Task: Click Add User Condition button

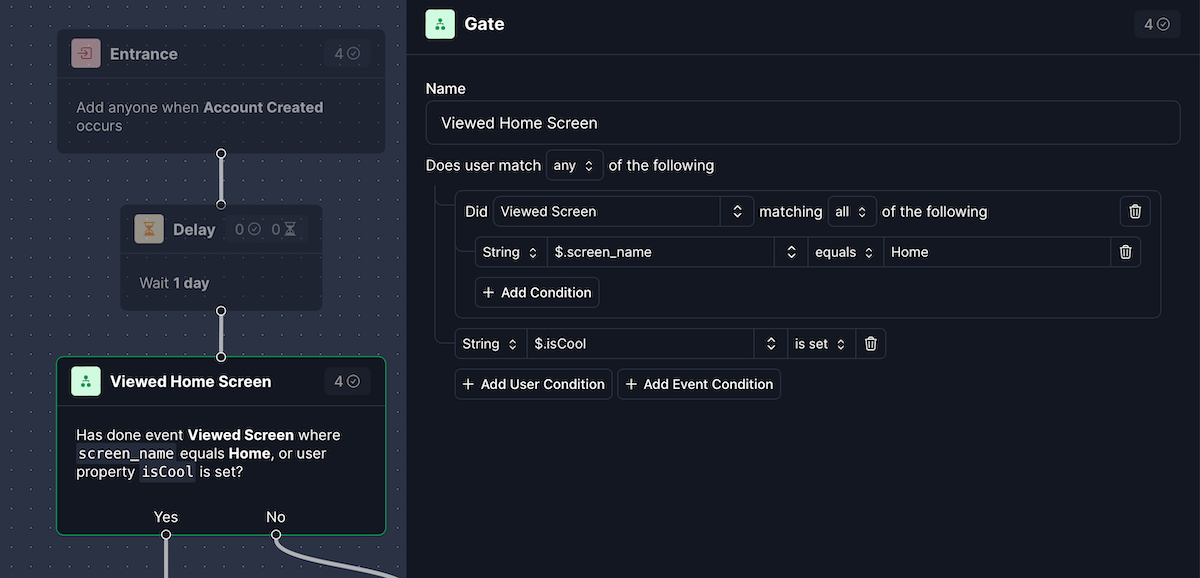Action: tap(533, 384)
